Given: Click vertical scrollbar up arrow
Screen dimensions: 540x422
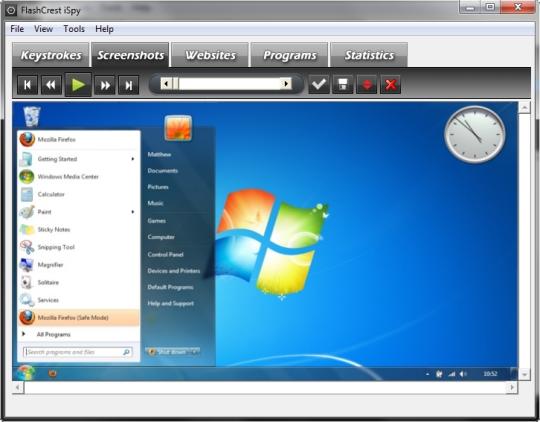Looking at the screenshot, I should coord(524,107).
